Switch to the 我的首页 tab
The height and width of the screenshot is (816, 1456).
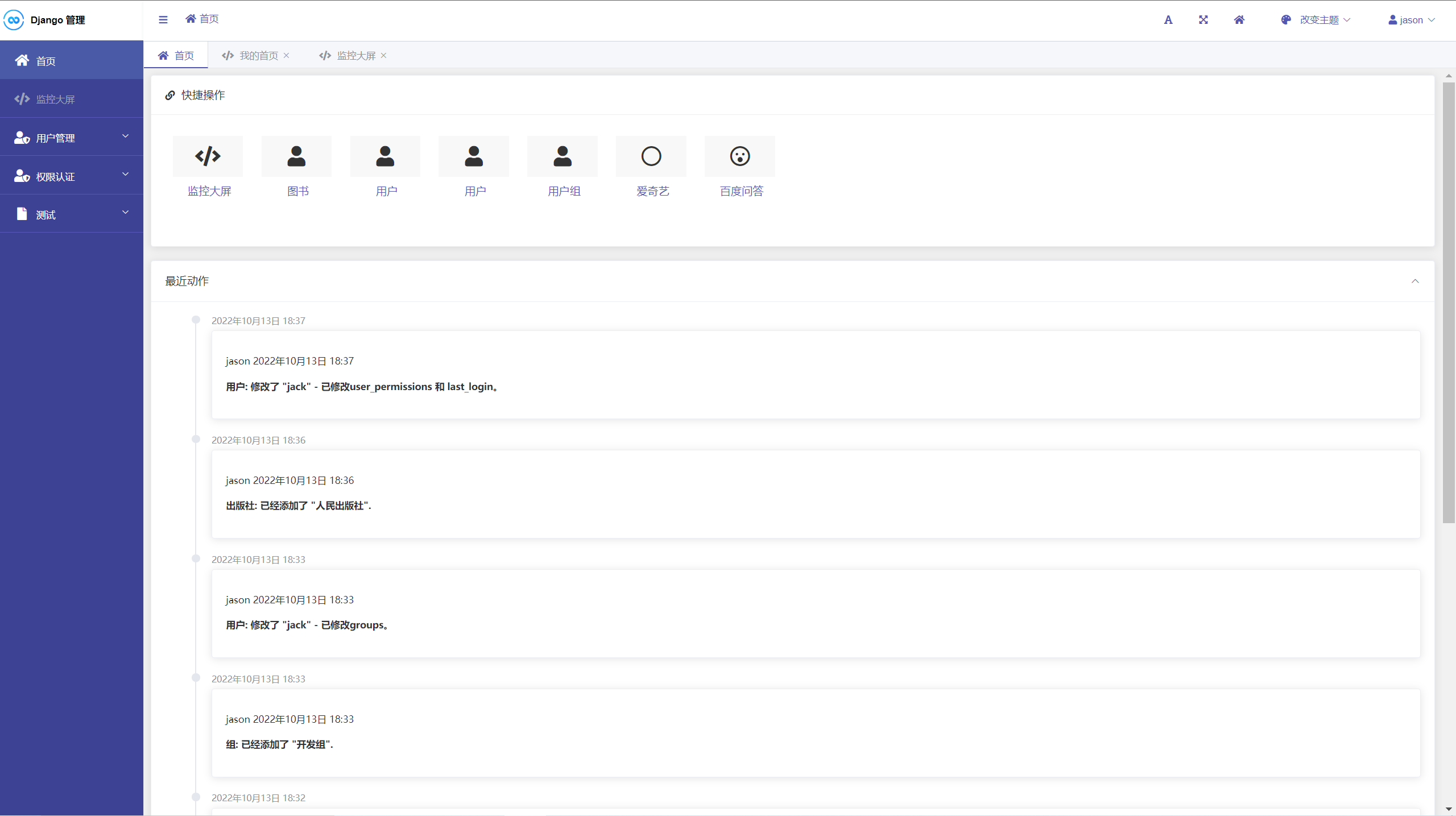[x=258, y=56]
